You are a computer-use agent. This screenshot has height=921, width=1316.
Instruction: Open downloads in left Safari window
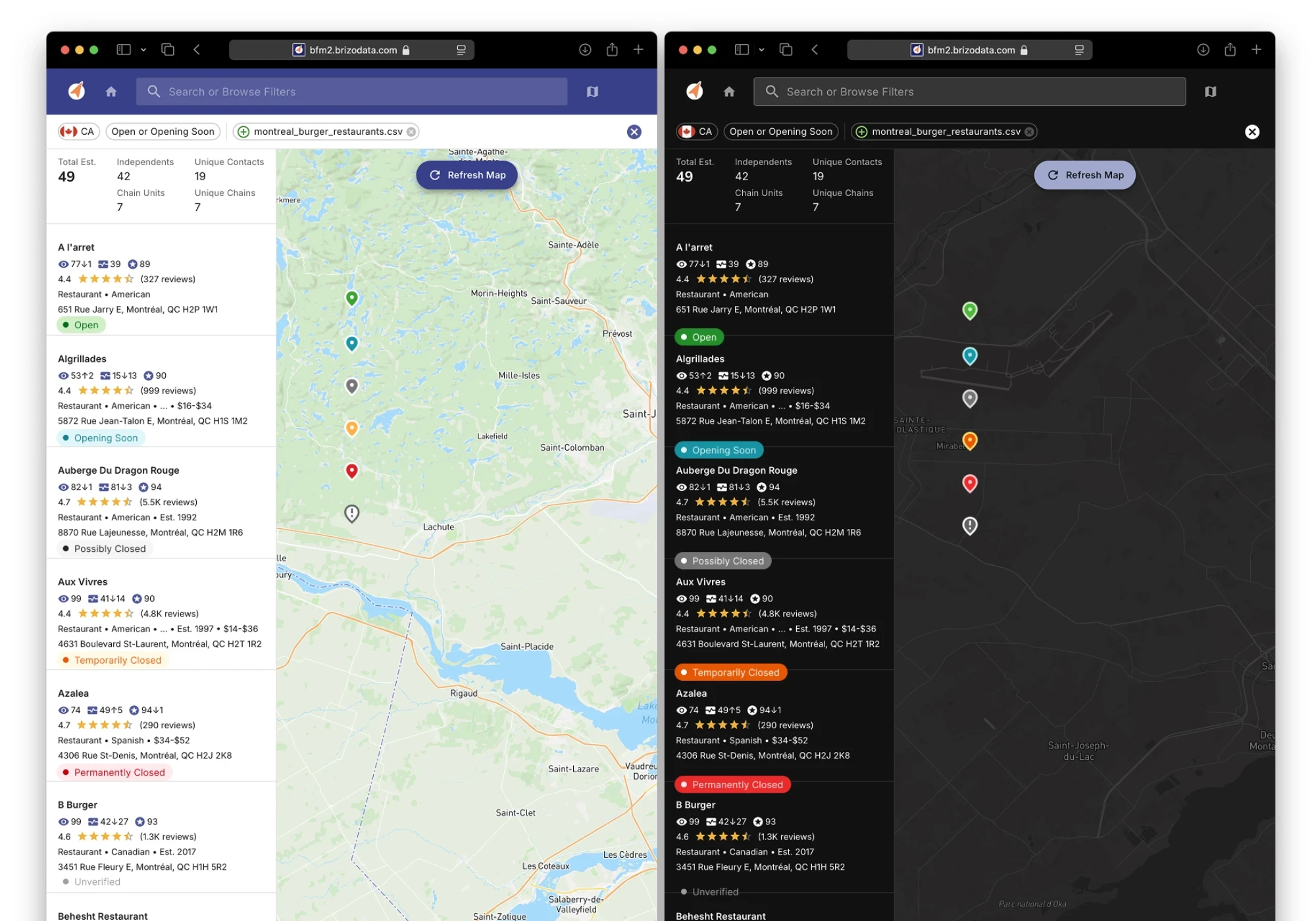click(x=585, y=49)
